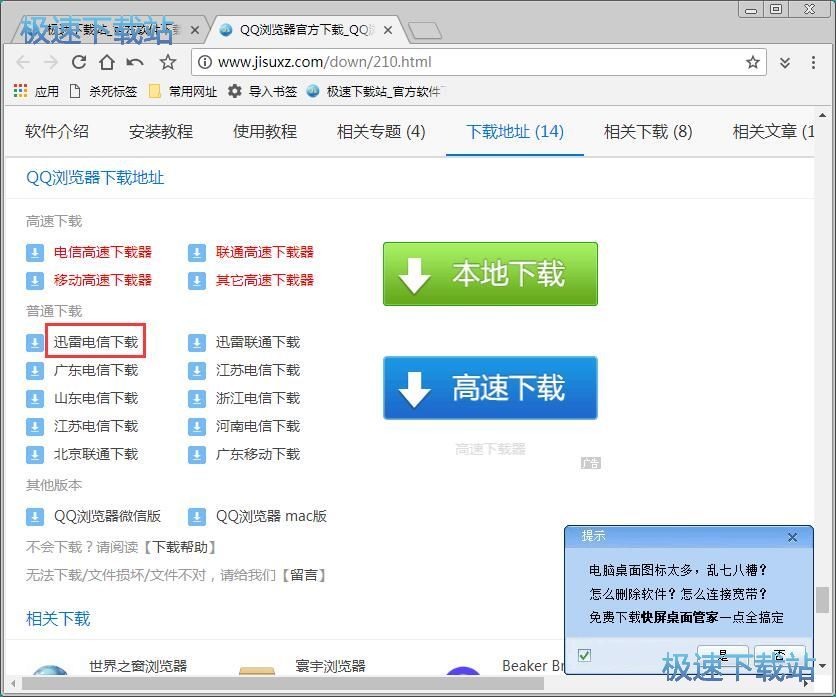
Task: Click download icon beside QQ浏览器微信版
Action: point(35,517)
